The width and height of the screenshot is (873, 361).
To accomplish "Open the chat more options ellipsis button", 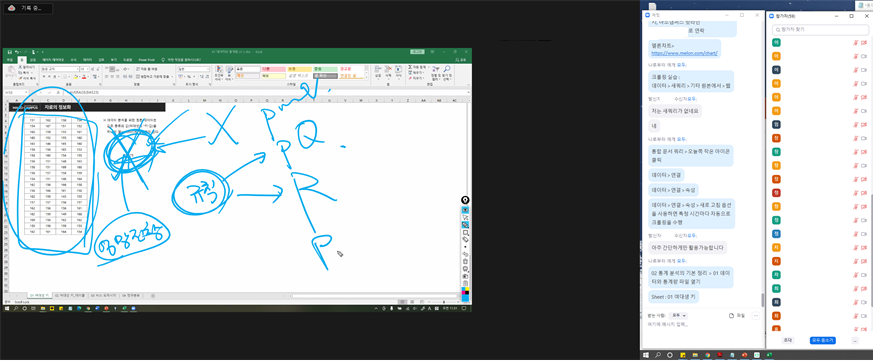I will (x=756, y=315).
